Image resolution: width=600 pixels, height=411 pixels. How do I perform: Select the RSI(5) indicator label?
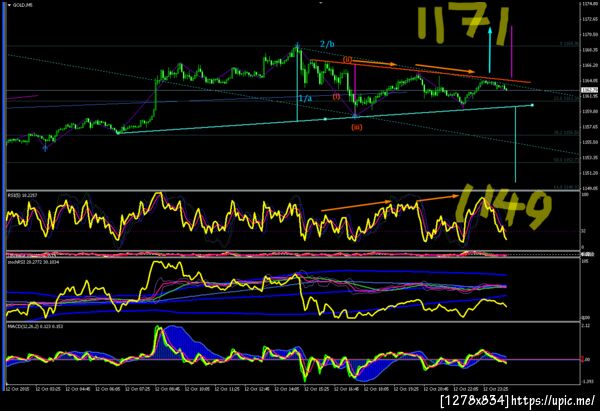pos(21,195)
